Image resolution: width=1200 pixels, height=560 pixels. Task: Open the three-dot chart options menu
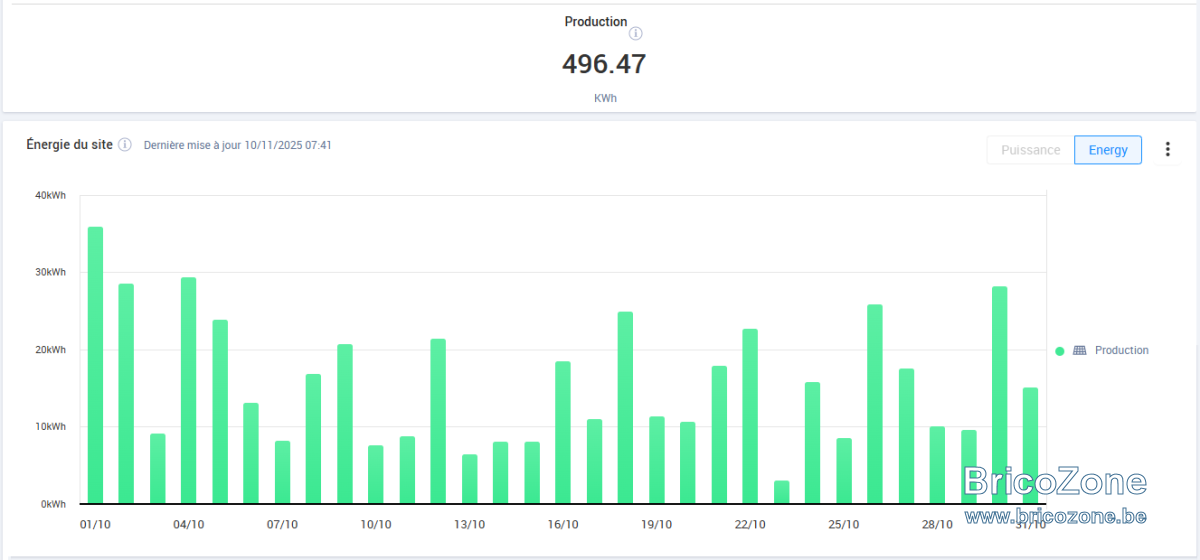1167,150
